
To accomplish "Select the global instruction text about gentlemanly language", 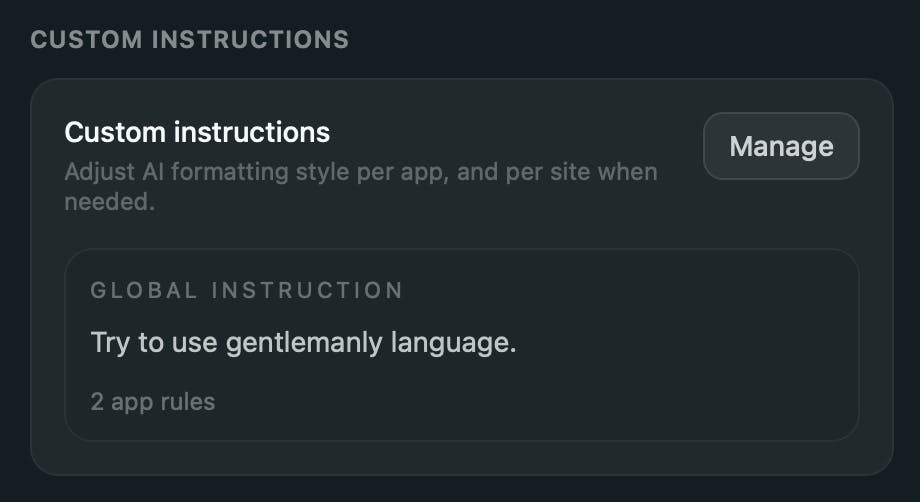I will (x=303, y=343).
